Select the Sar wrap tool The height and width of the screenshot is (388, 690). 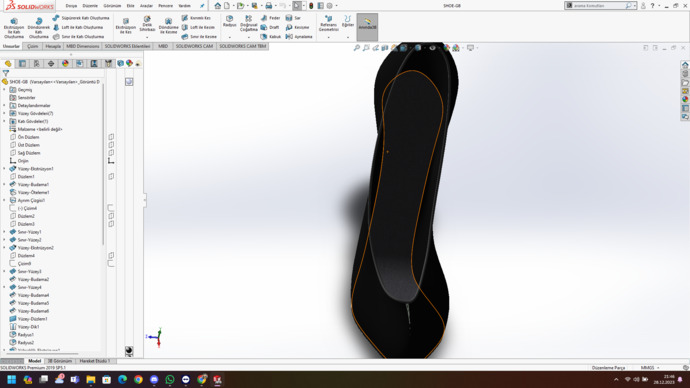(294, 18)
